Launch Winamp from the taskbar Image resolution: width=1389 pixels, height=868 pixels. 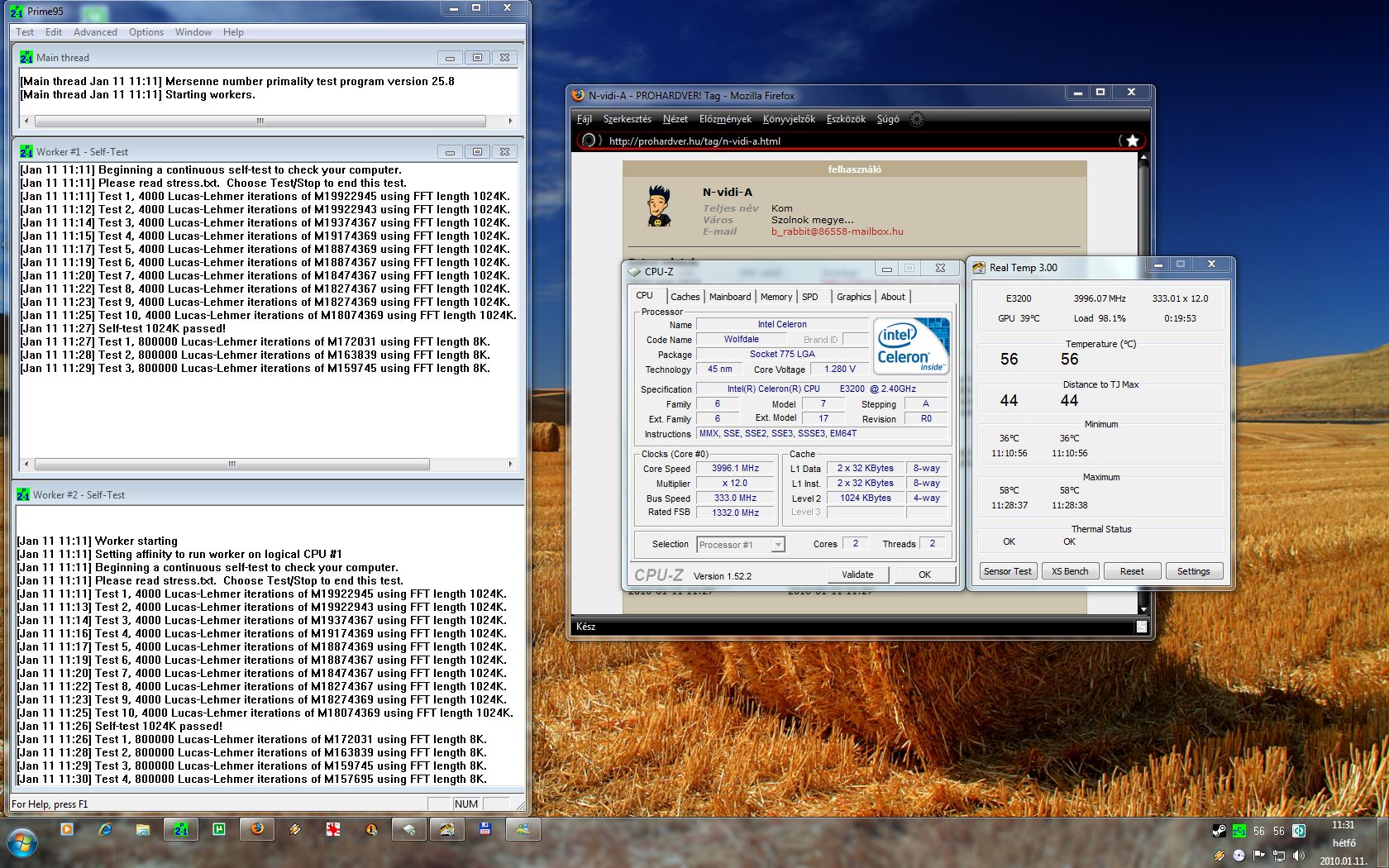295,829
